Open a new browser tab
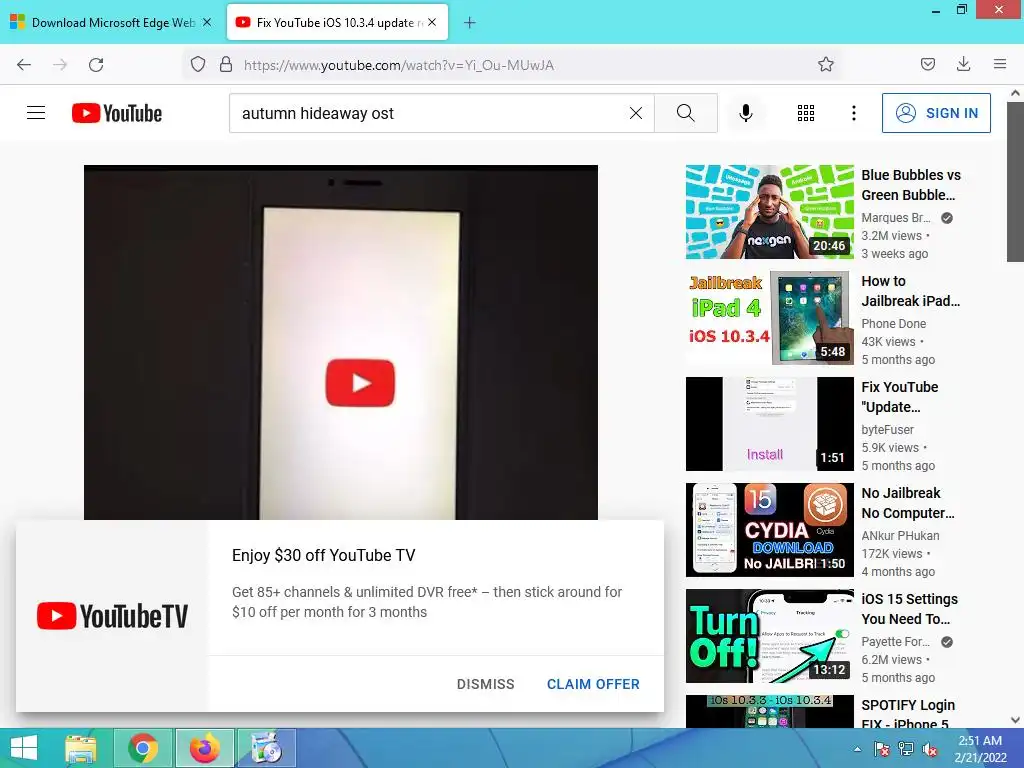 [470, 23]
